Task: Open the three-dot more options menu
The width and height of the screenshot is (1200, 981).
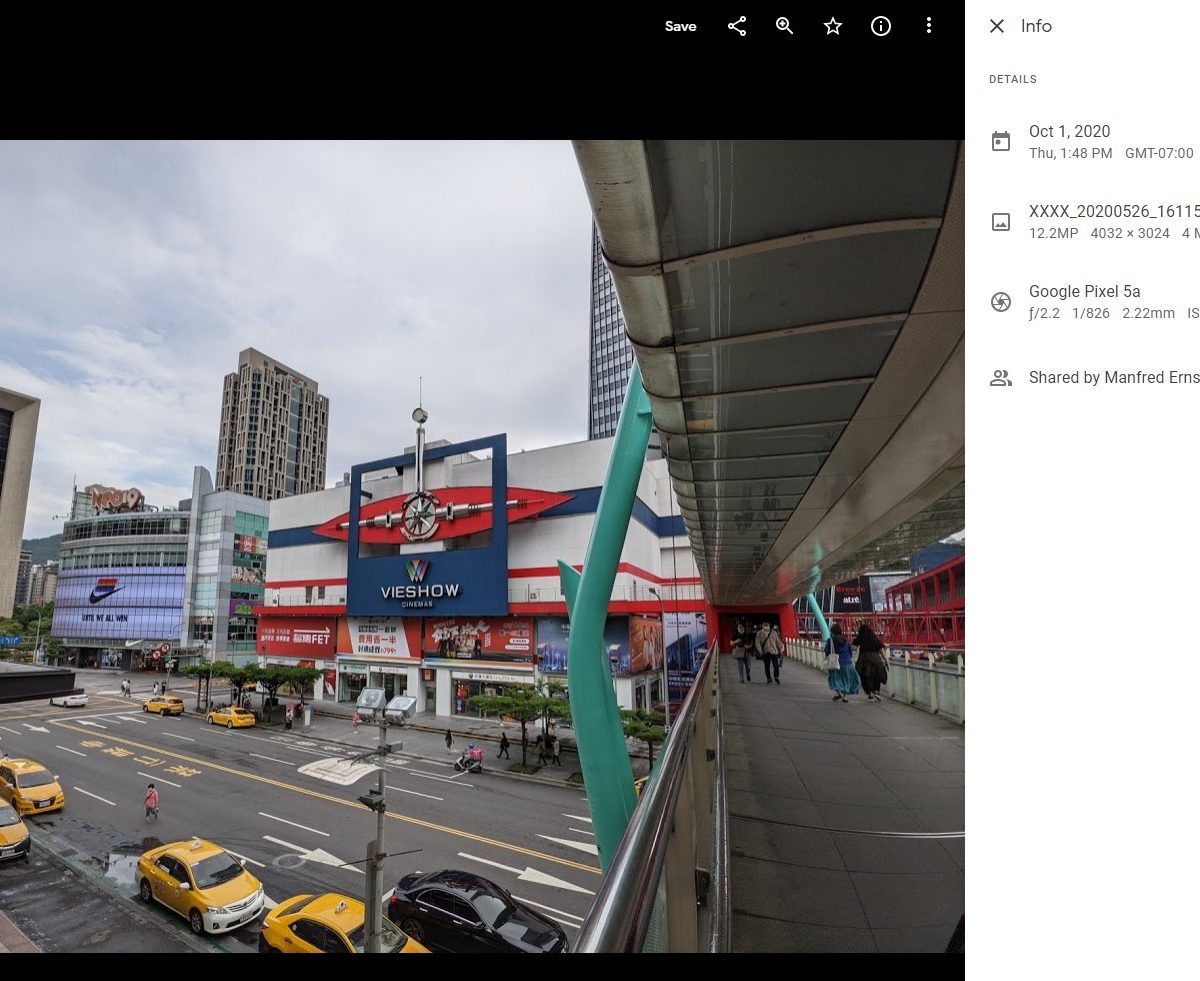Action: pos(929,27)
